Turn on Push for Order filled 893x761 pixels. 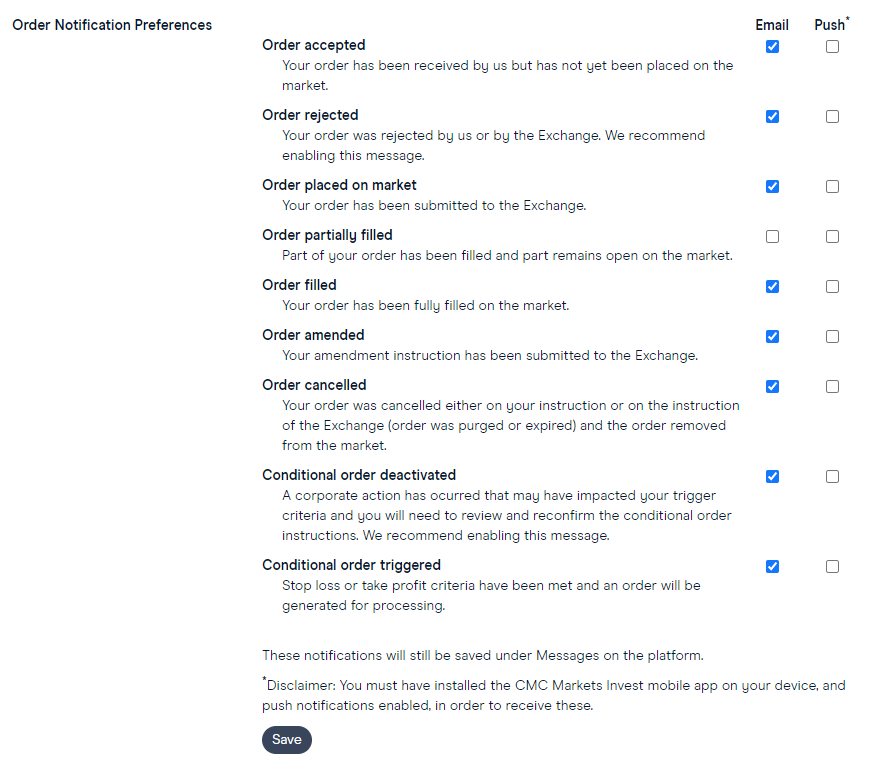pos(832,286)
